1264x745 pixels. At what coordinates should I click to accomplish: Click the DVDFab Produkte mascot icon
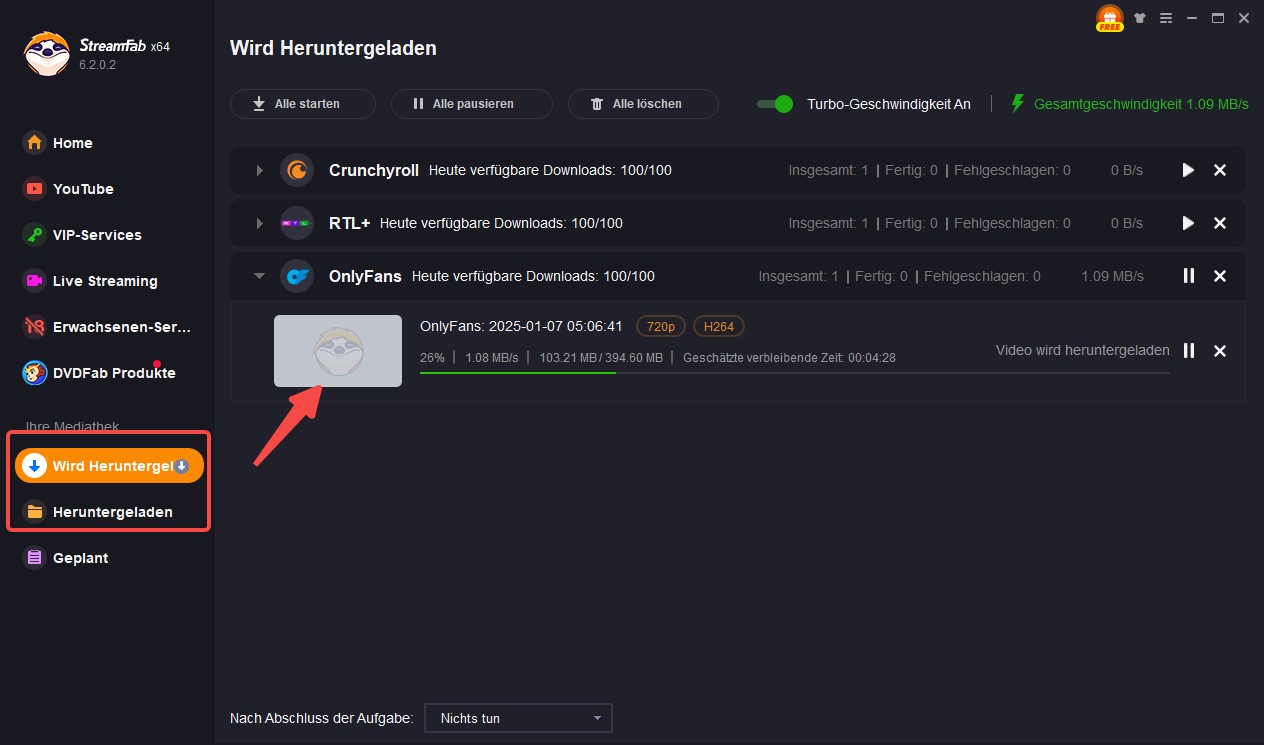[x=35, y=373]
